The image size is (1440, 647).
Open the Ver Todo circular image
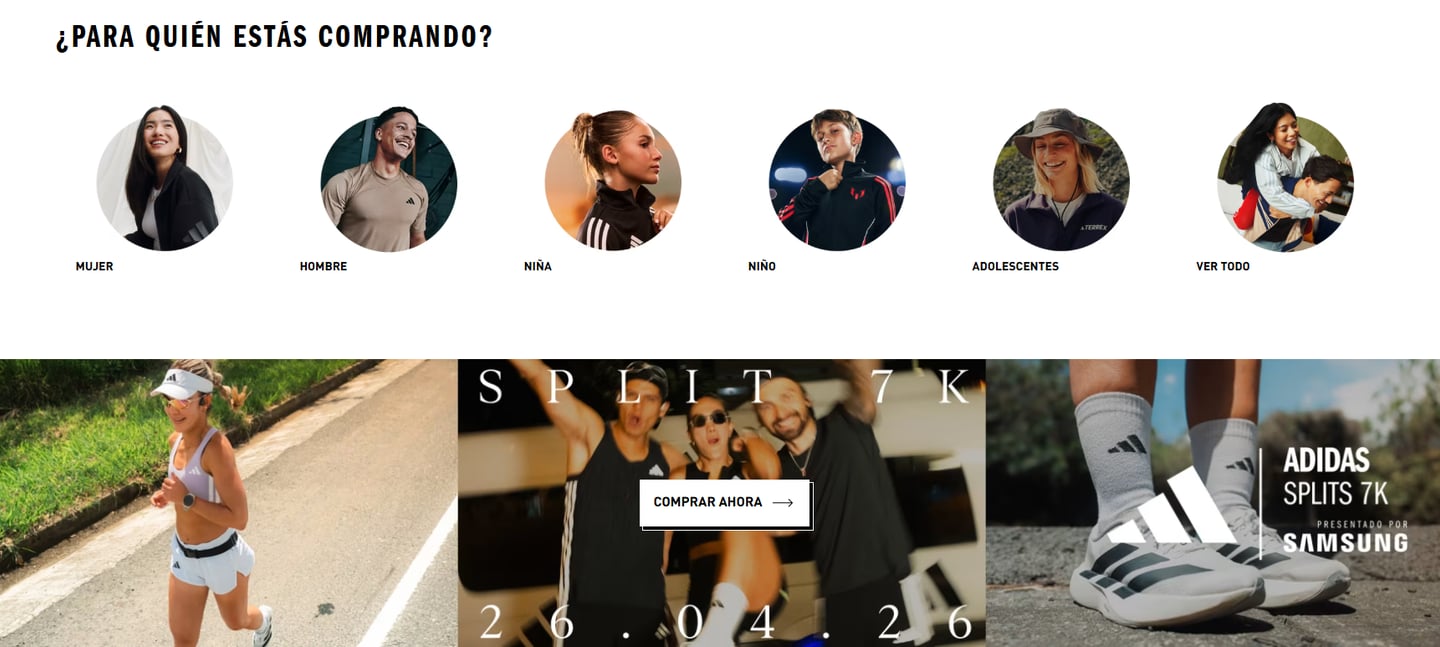[x=1285, y=178]
